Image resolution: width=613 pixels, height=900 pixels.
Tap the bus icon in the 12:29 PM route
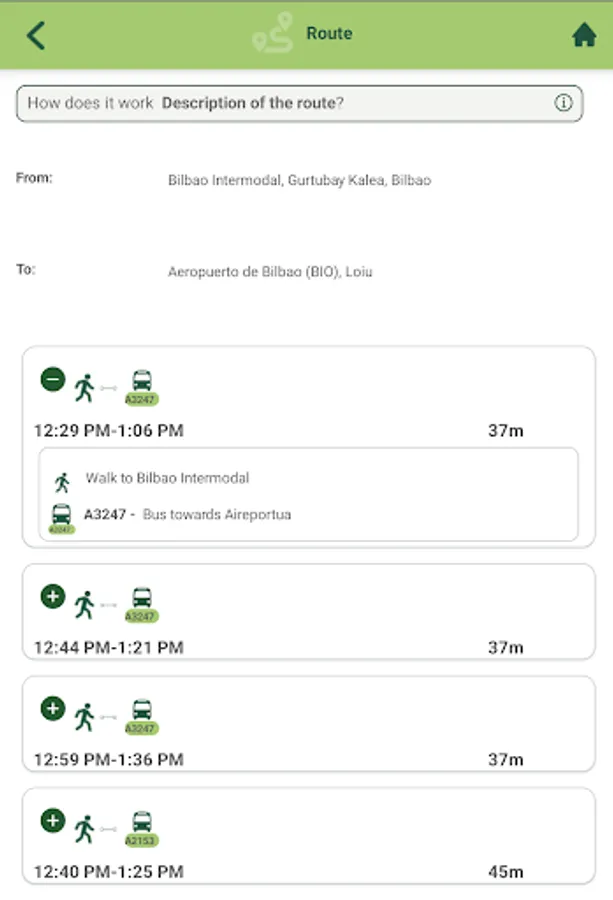(142, 385)
